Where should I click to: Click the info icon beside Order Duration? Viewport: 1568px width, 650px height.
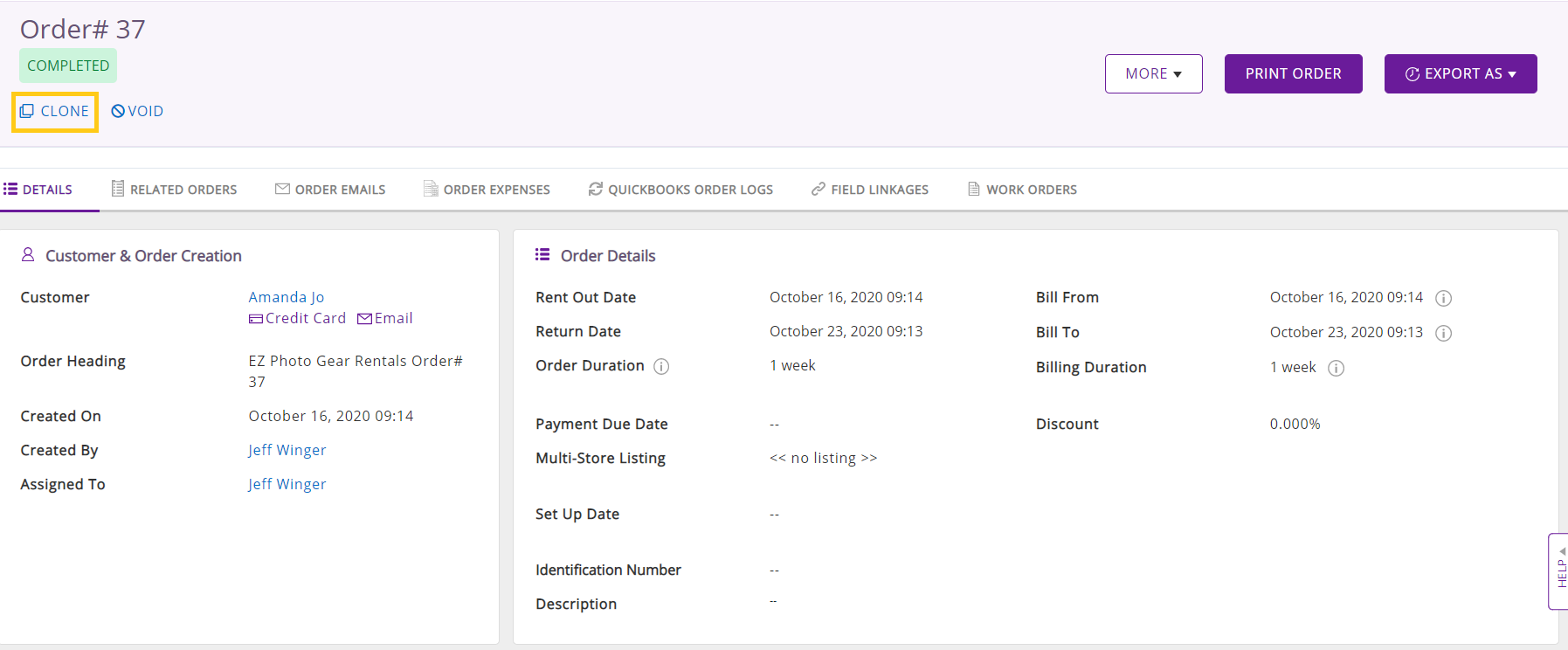click(x=661, y=367)
